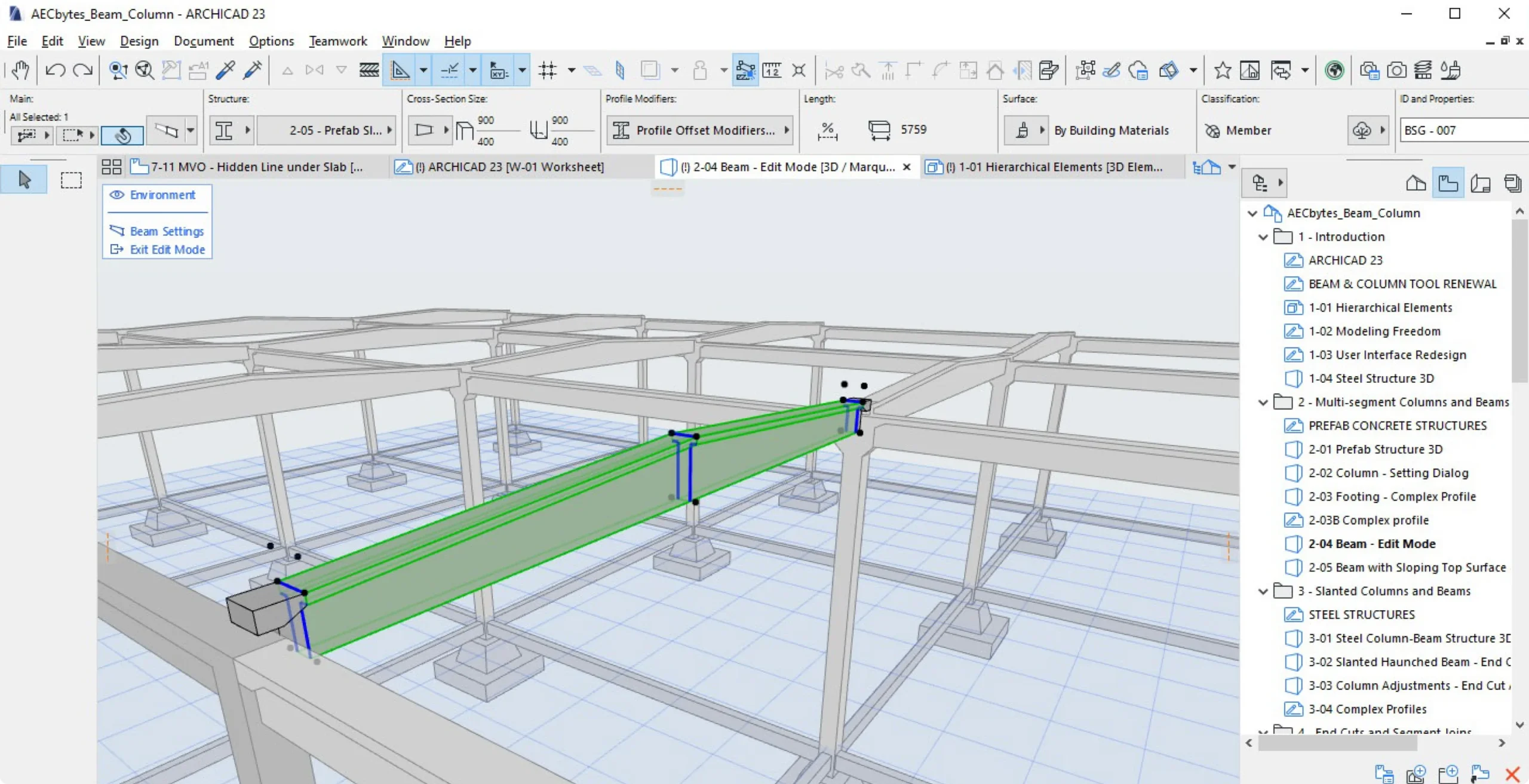The height and width of the screenshot is (784, 1529).
Task: Collapse the 3 - Slanted Columns and Beams folder
Action: [x=1263, y=591]
